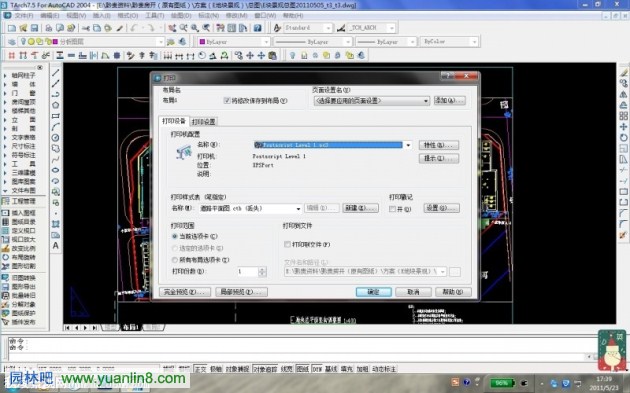630x393 pixels.
Task: Select the Ellipse draw tool
Action: pos(55,170)
